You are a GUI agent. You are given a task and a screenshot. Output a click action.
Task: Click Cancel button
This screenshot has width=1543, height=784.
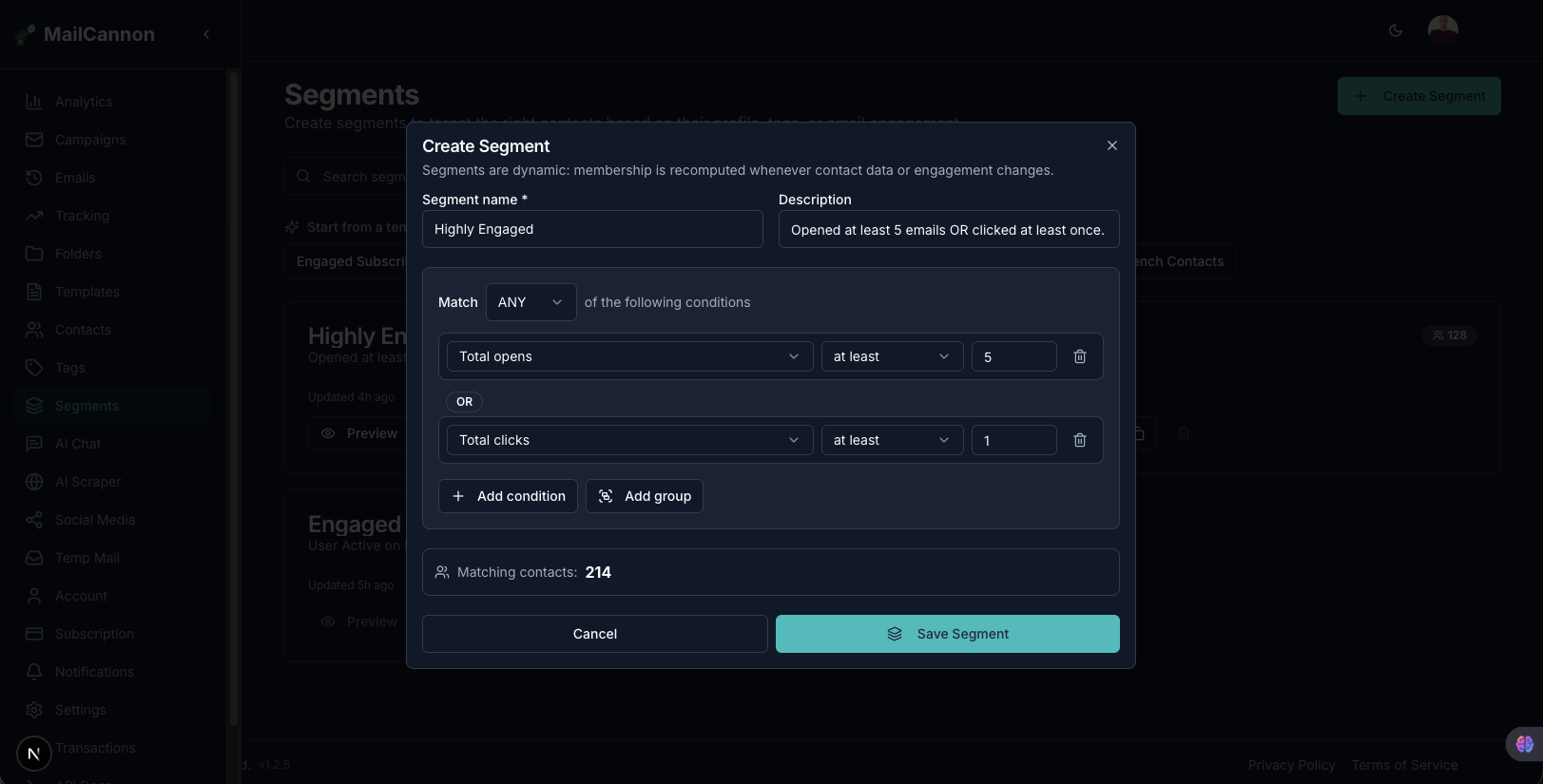pos(595,634)
